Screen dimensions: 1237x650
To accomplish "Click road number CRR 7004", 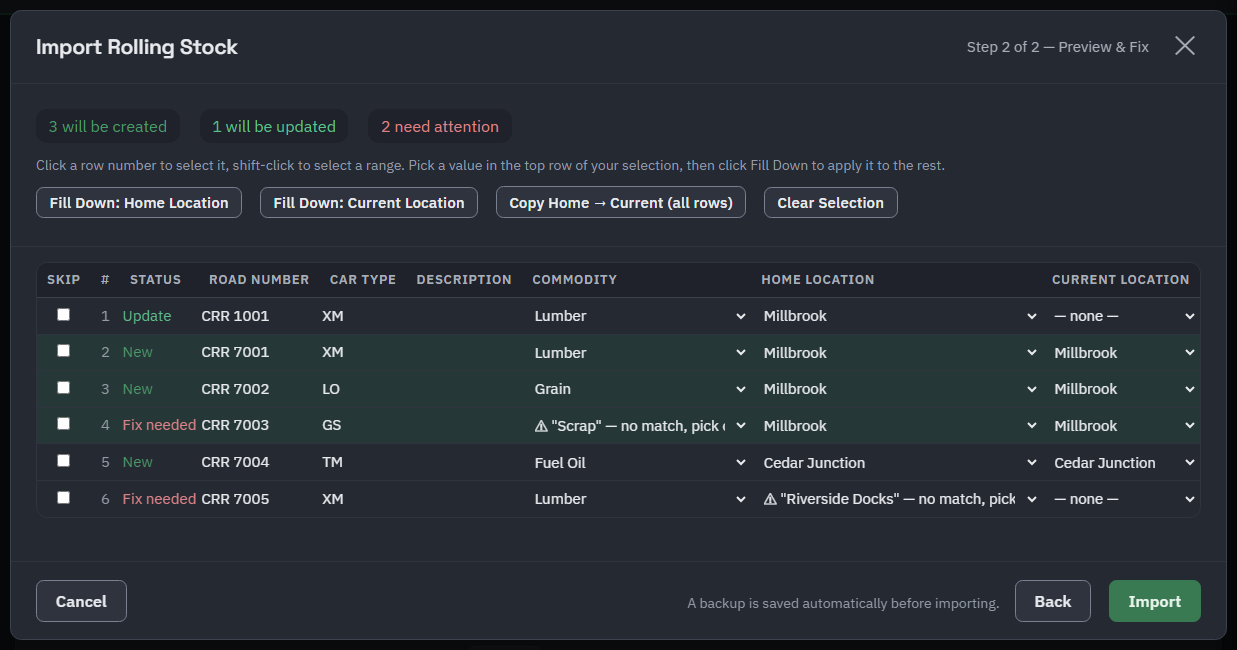I will (x=235, y=462).
